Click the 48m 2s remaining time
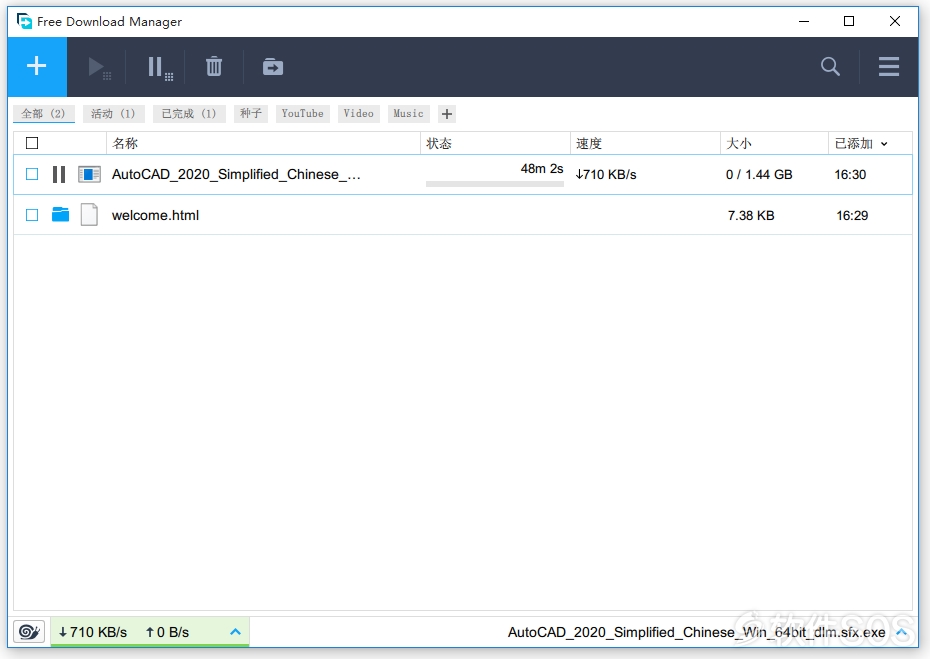Viewport: 930px width, 659px height. click(542, 168)
